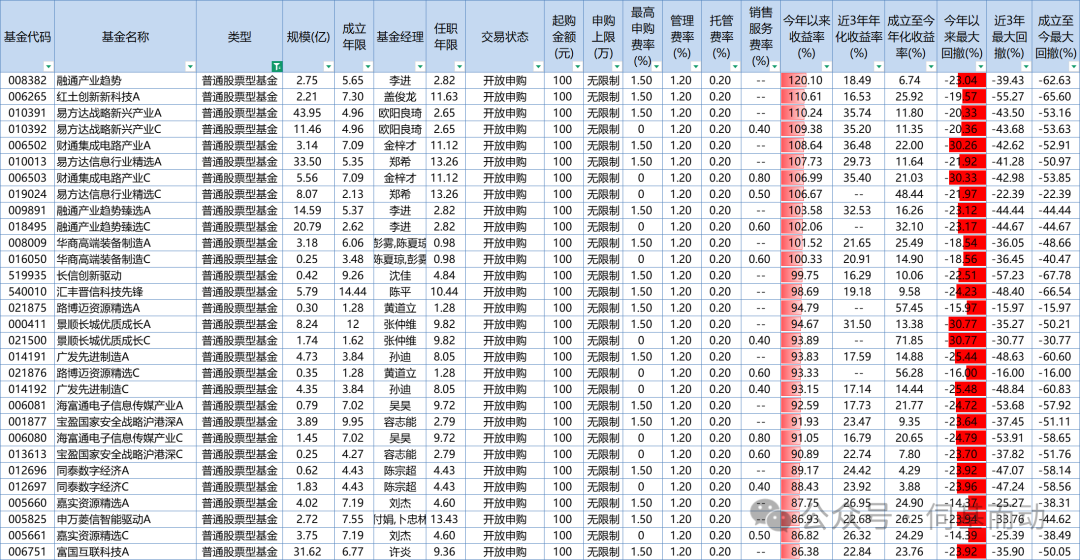Select the annualized return value 57.45
Screen dimensions: 1080x560
(x=910, y=308)
